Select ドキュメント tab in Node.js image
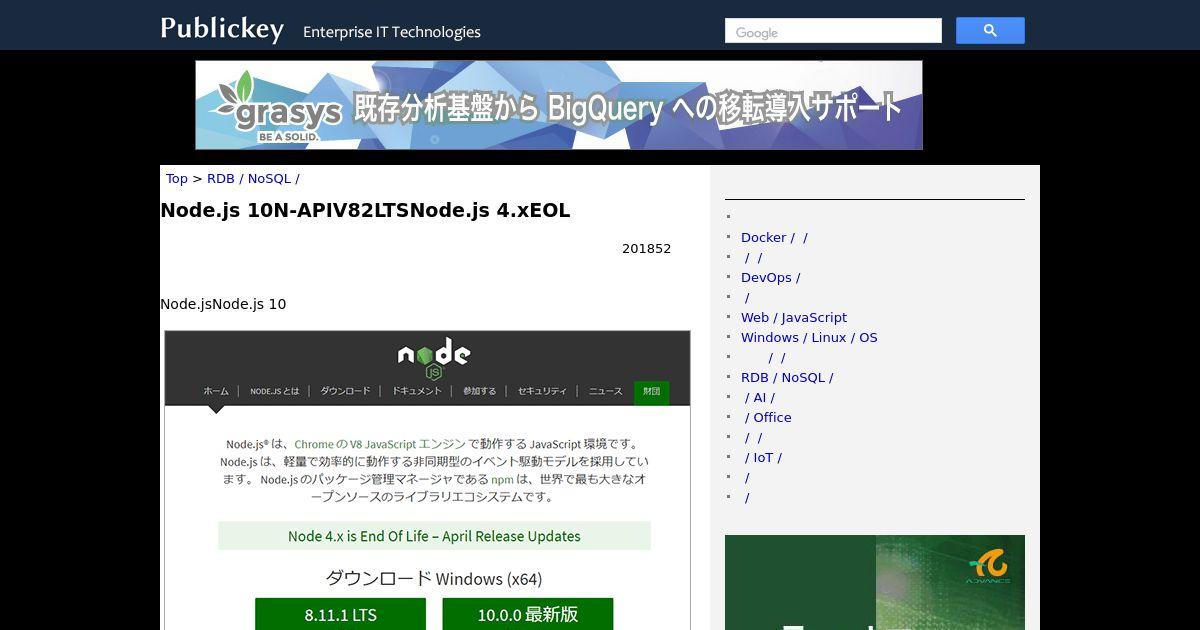Viewport: 1200px width, 630px height. [x=417, y=391]
